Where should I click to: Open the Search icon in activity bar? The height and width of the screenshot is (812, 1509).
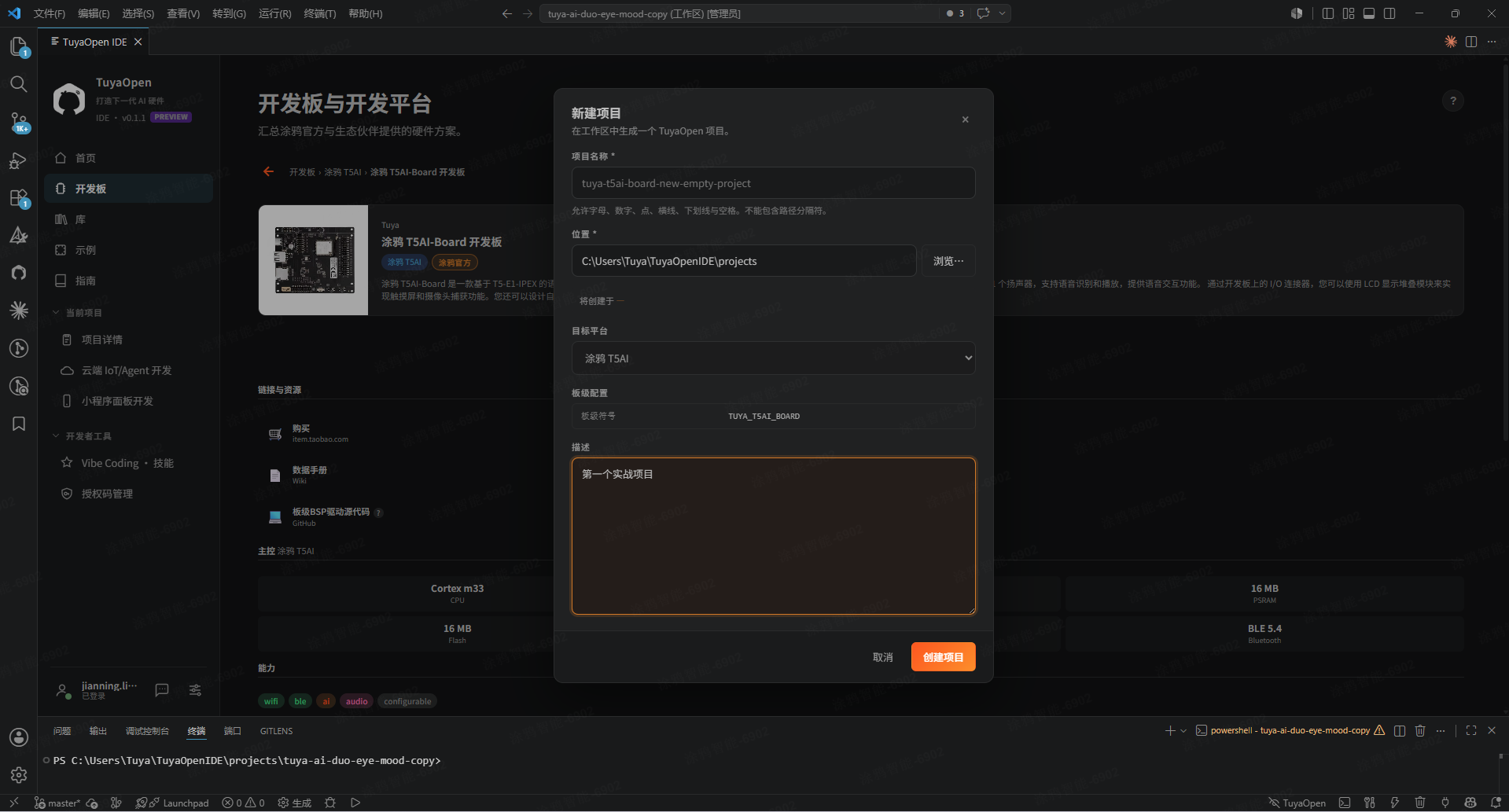[19, 84]
